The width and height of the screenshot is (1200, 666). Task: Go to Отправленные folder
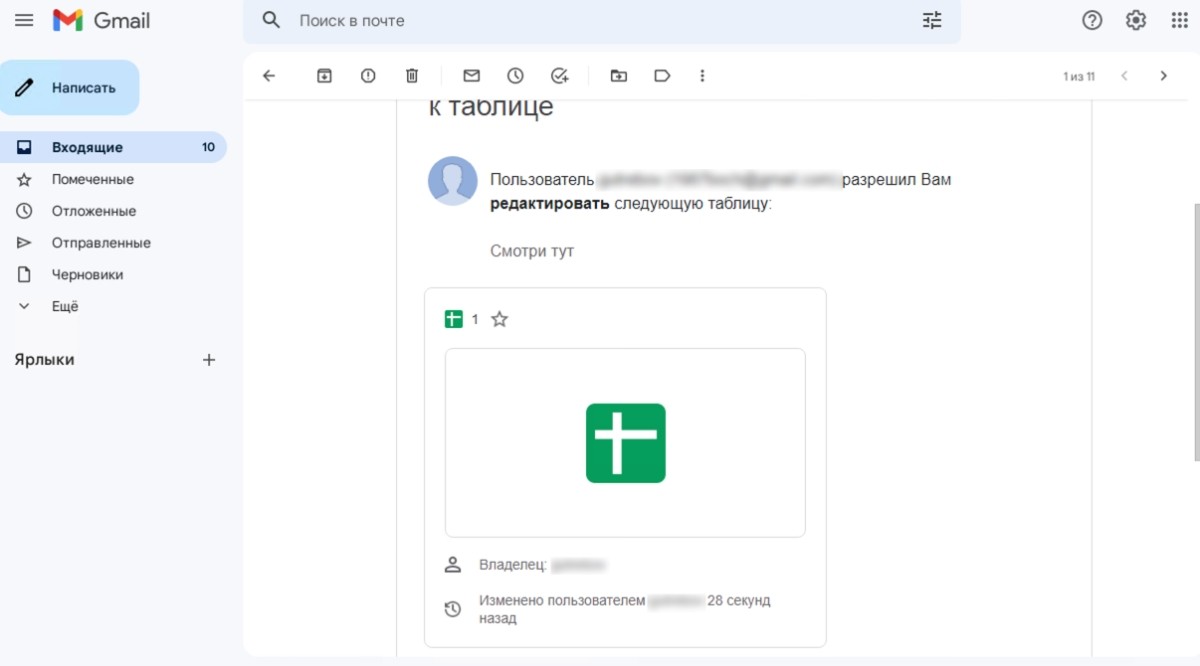coord(101,243)
